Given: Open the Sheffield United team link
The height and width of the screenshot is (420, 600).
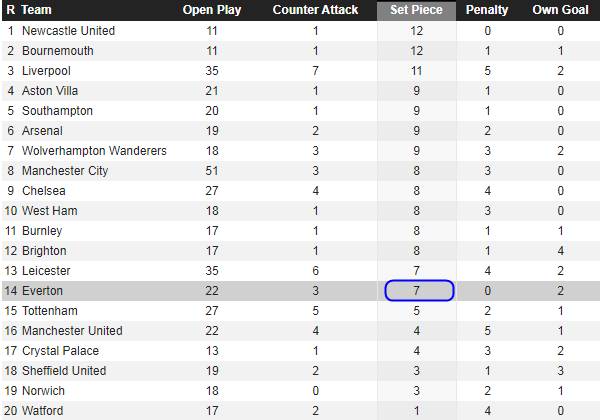Looking at the screenshot, I should (x=64, y=371).
